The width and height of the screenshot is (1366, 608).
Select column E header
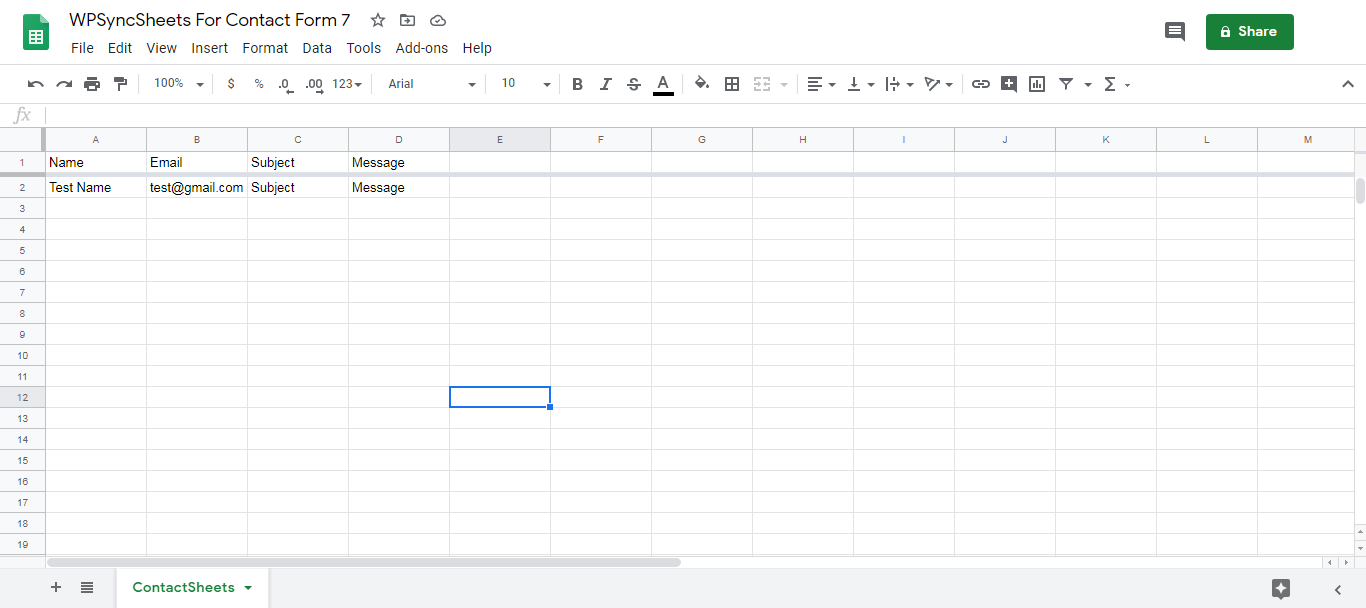500,139
